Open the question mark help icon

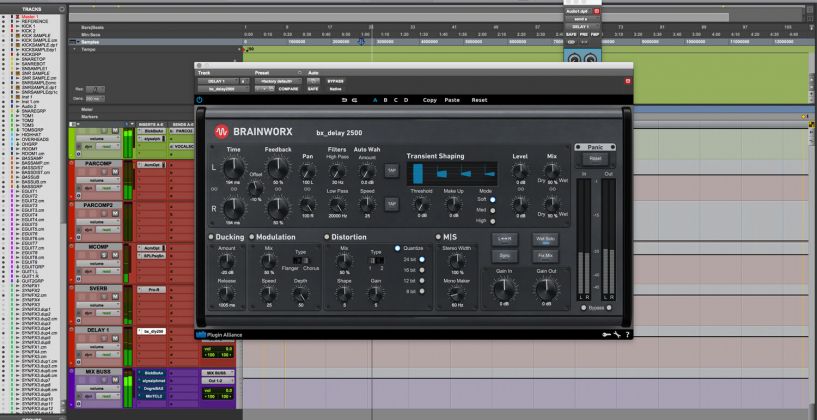pyautogui.click(x=627, y=335)
